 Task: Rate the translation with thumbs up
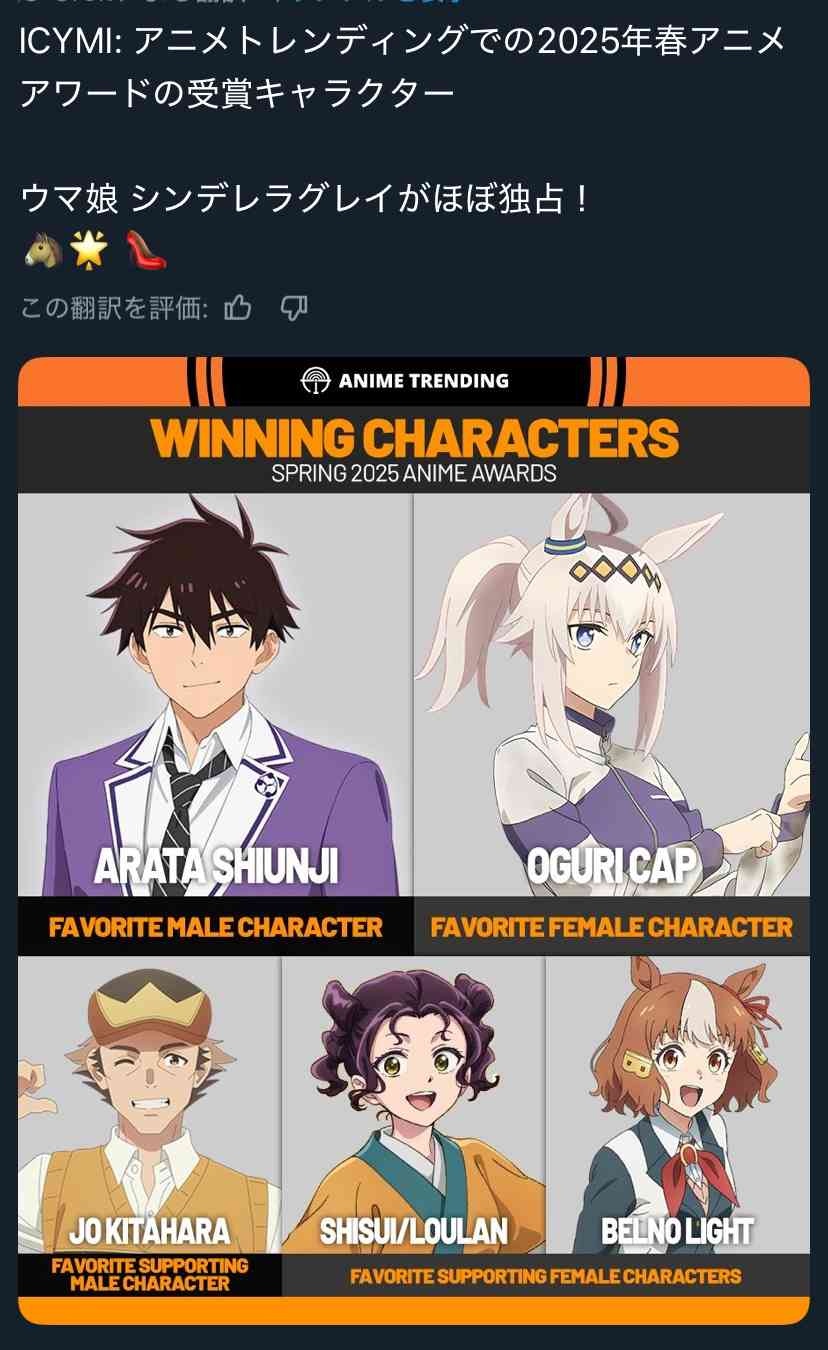click(238, 308)
